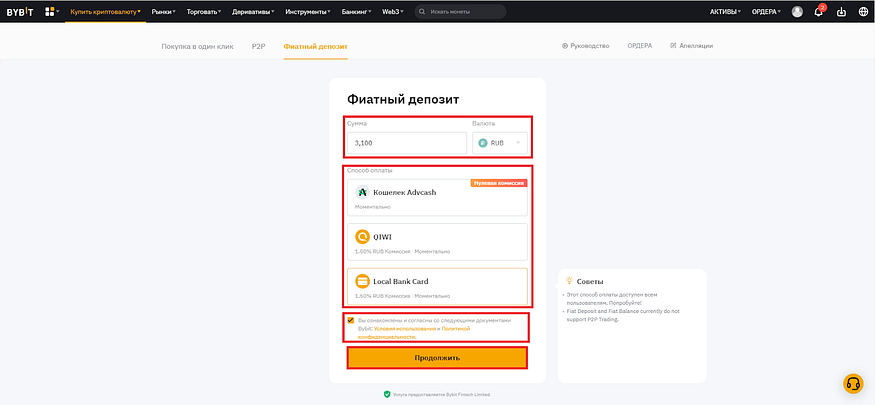Expand the Рынки menu
Screen dimensions: 875x405
164,12
